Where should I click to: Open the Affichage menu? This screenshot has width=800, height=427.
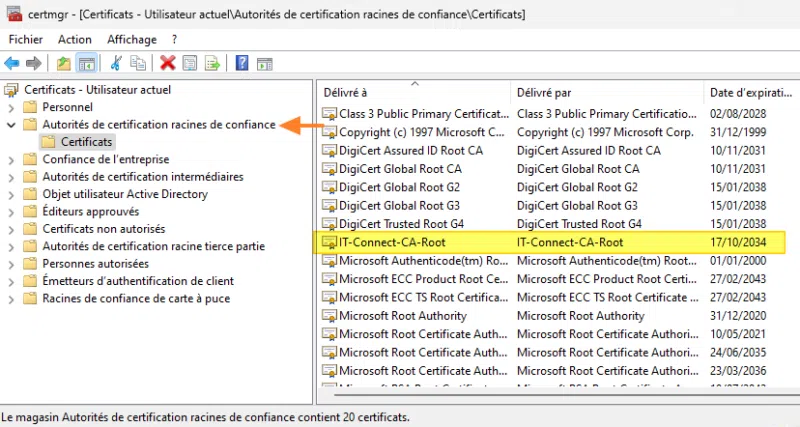pos(132,39)
